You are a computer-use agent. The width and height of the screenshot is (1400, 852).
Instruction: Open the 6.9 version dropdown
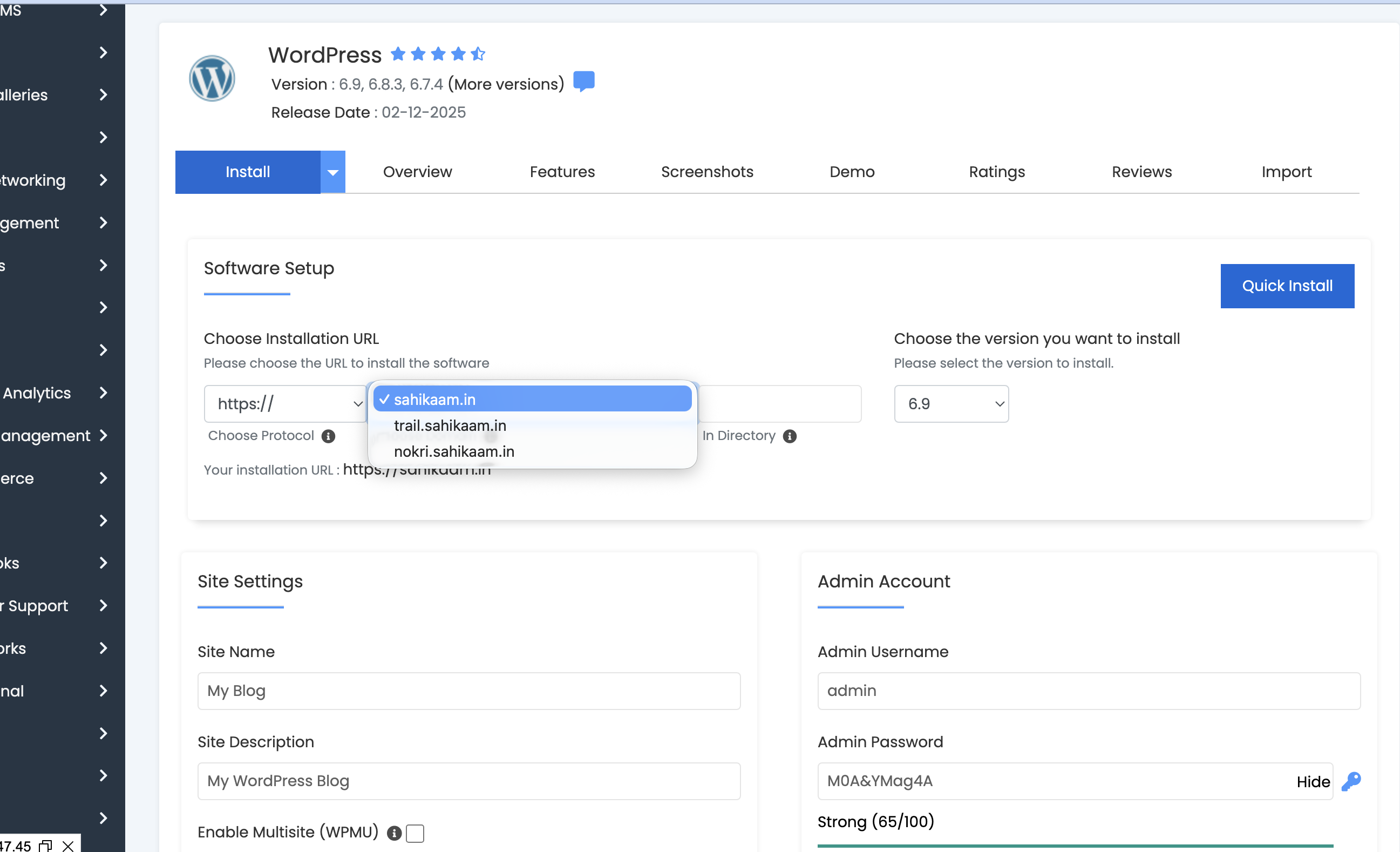(x=951, y=403)
